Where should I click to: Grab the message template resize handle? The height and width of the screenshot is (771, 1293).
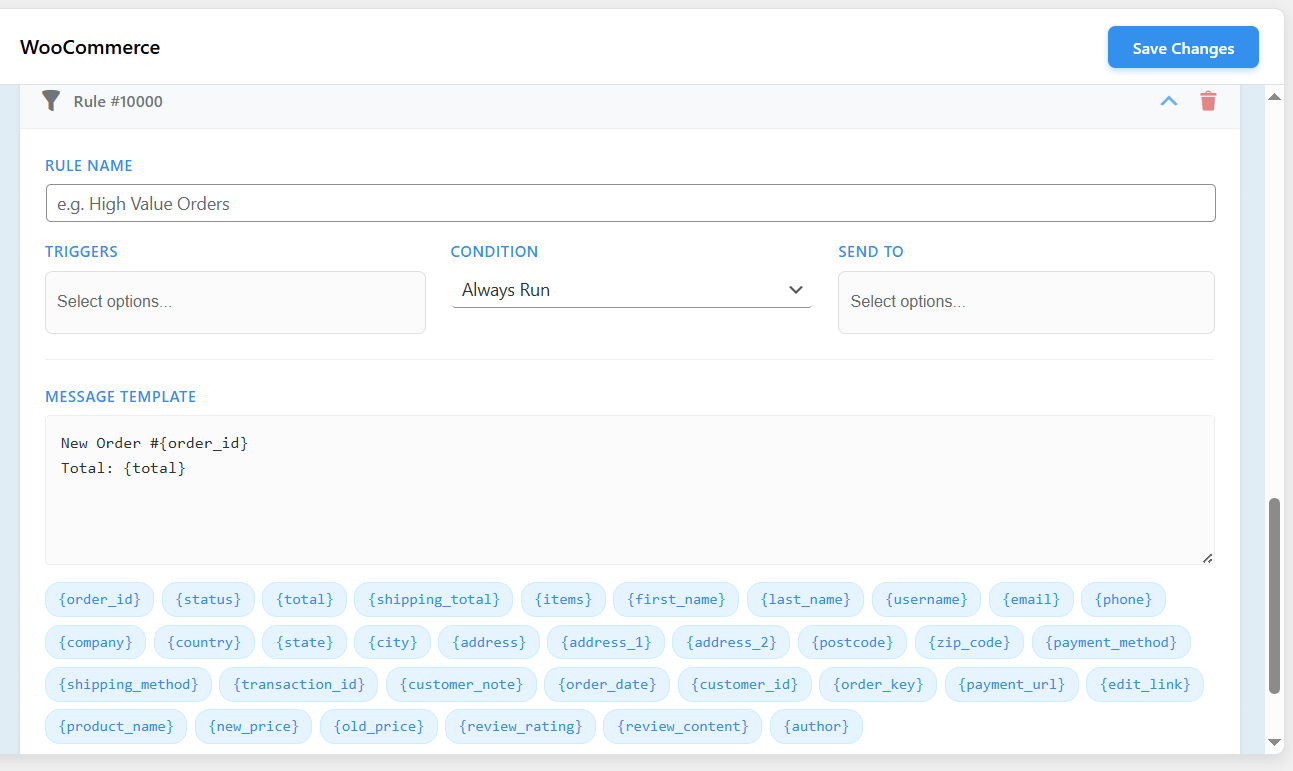pyautogui.click(x=1207, y=558)
